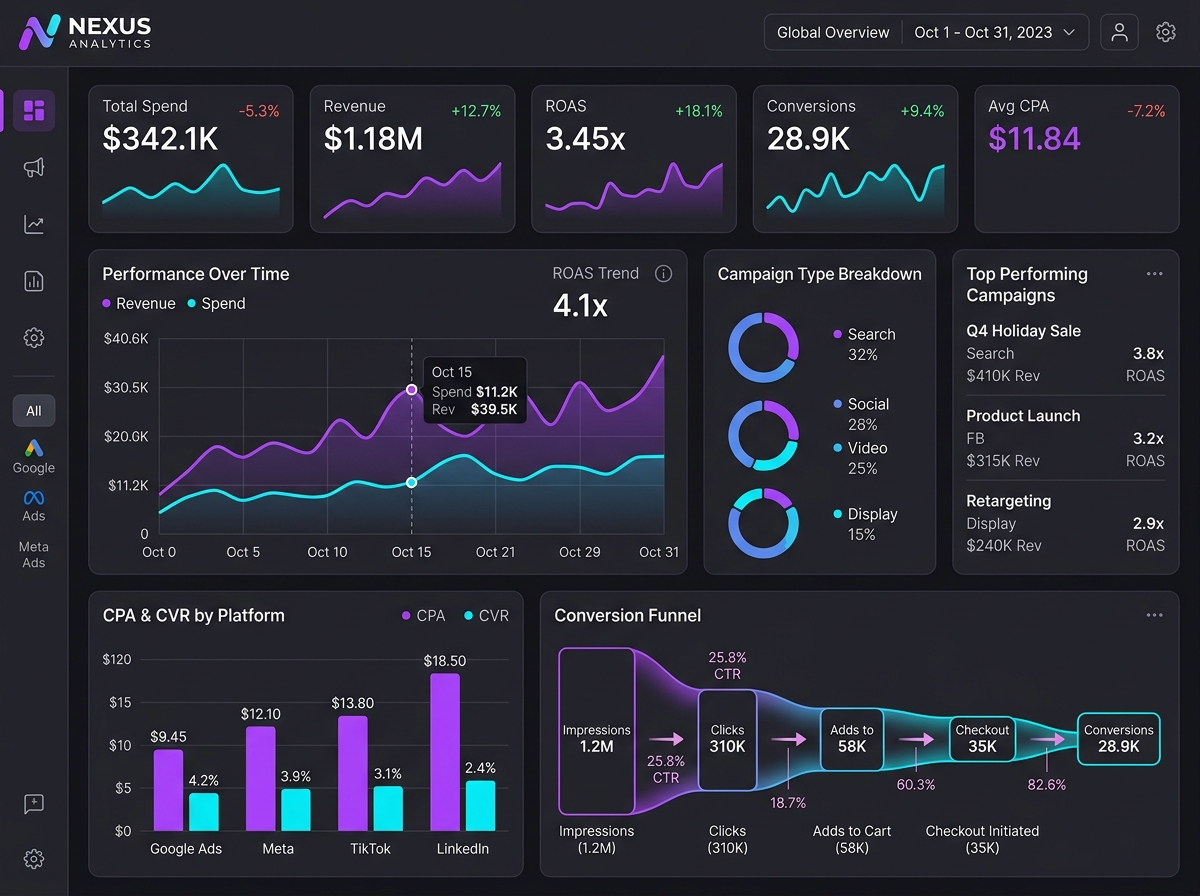Open the Retargeting campaign
Image resolution: width=1200 pixels, height=896 pixels.
point(1065,523)
